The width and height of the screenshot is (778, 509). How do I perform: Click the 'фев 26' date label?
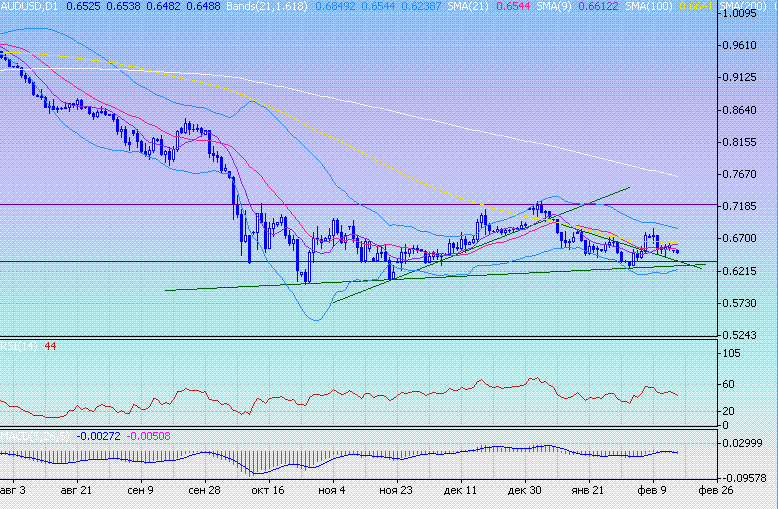tap(715, 491)
